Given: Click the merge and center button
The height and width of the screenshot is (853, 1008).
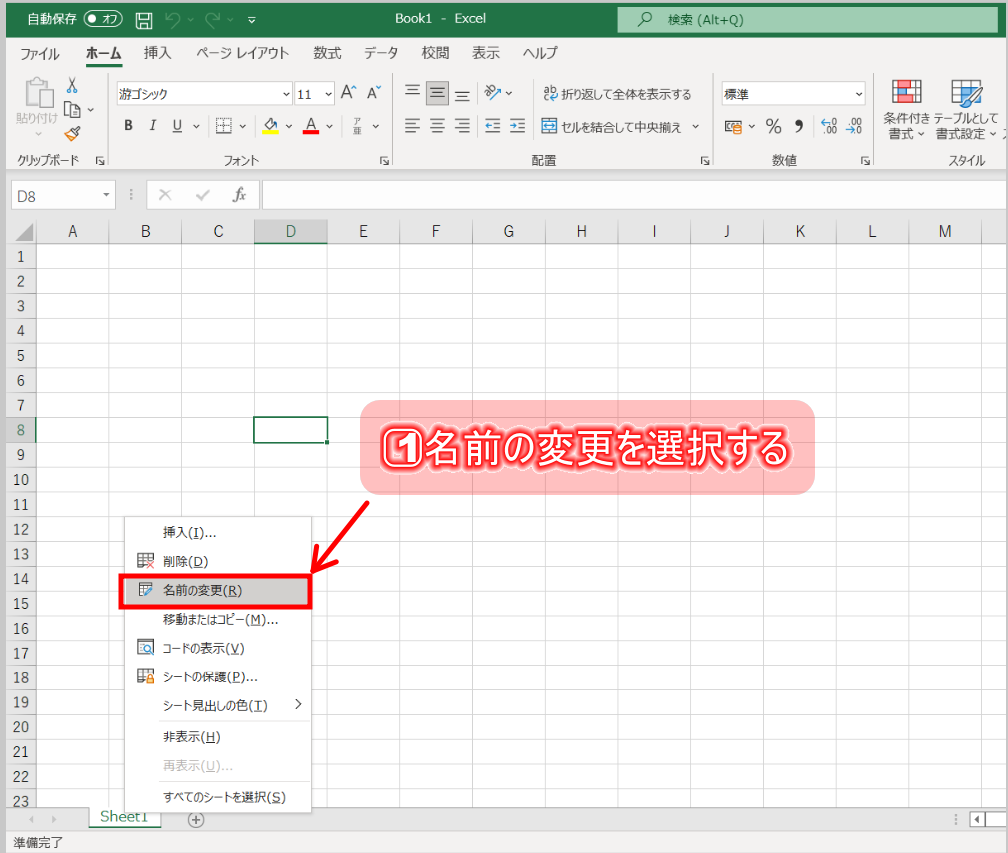Looking at the screenshot, I should point(611,126).
